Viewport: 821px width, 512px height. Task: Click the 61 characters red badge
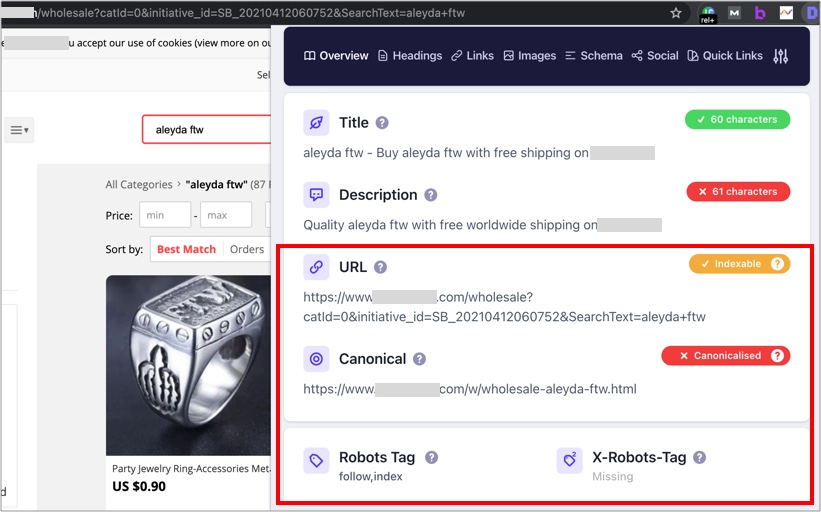coord(738,192)
